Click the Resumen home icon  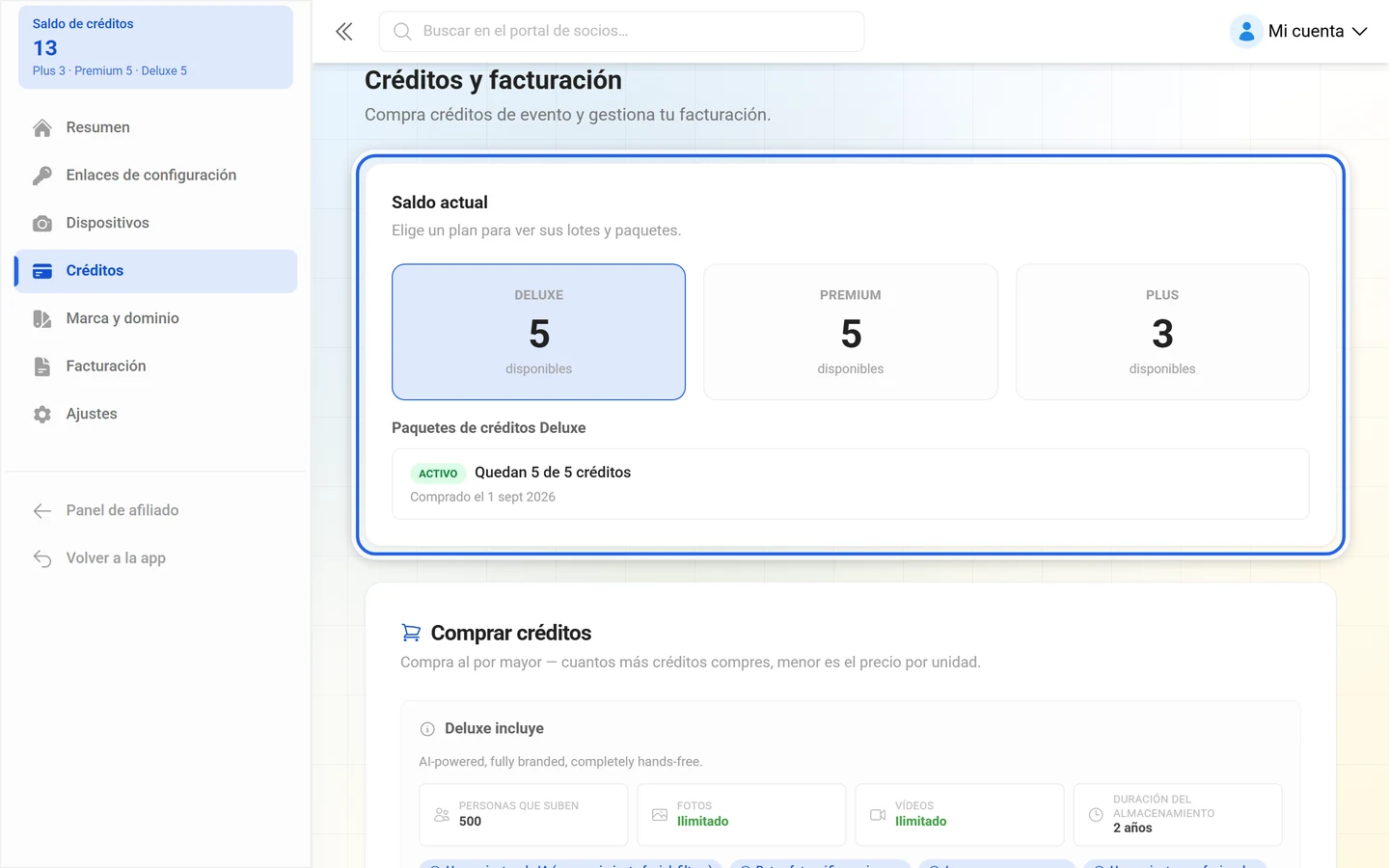[x=42, y=128]
